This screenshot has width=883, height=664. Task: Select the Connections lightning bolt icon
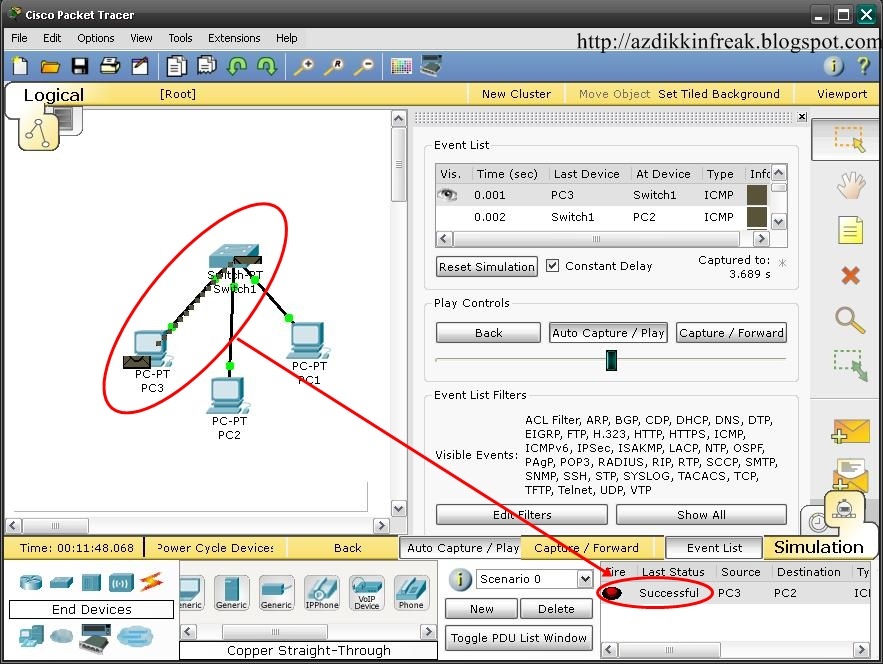tap(151, 581)
